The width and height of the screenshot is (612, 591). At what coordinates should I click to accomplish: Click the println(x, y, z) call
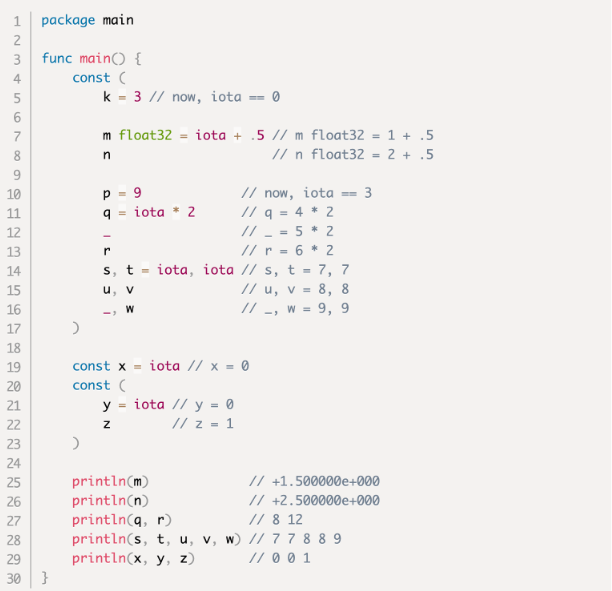[133, 558]
